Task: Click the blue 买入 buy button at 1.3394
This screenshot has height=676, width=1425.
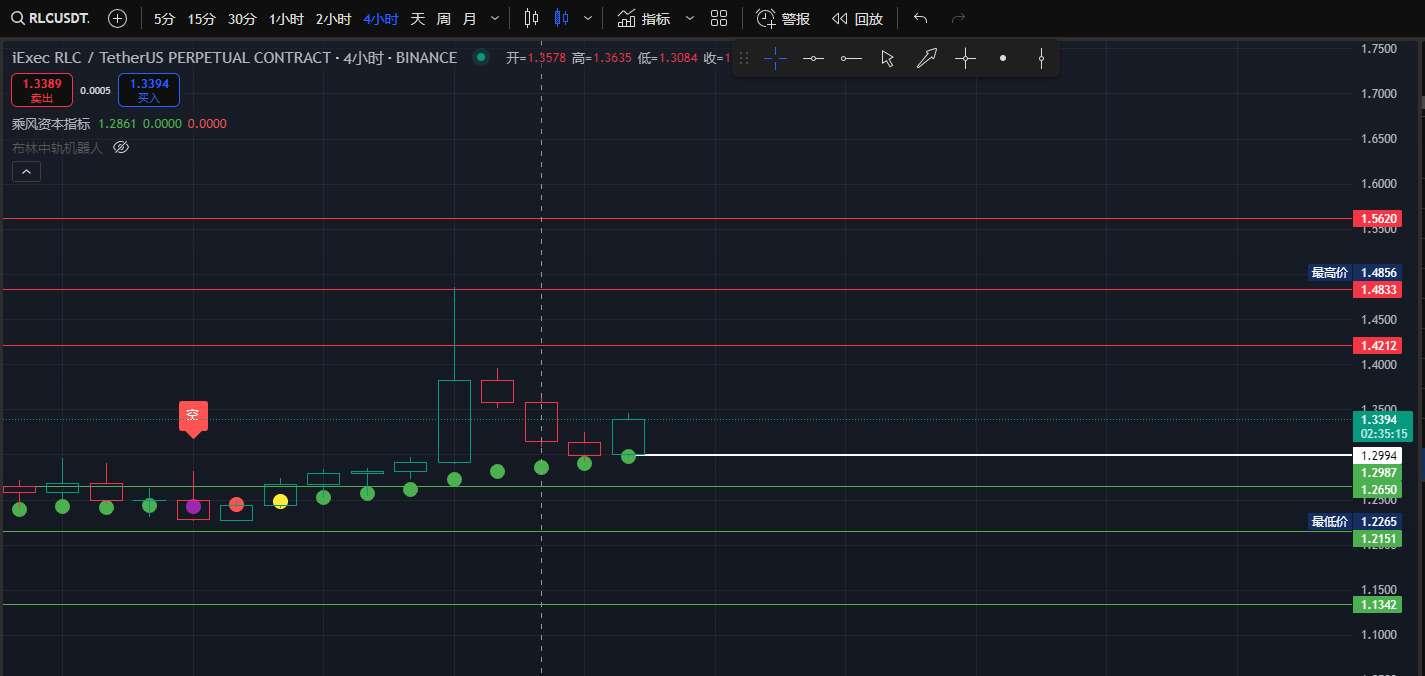Action: coord(149,90)
